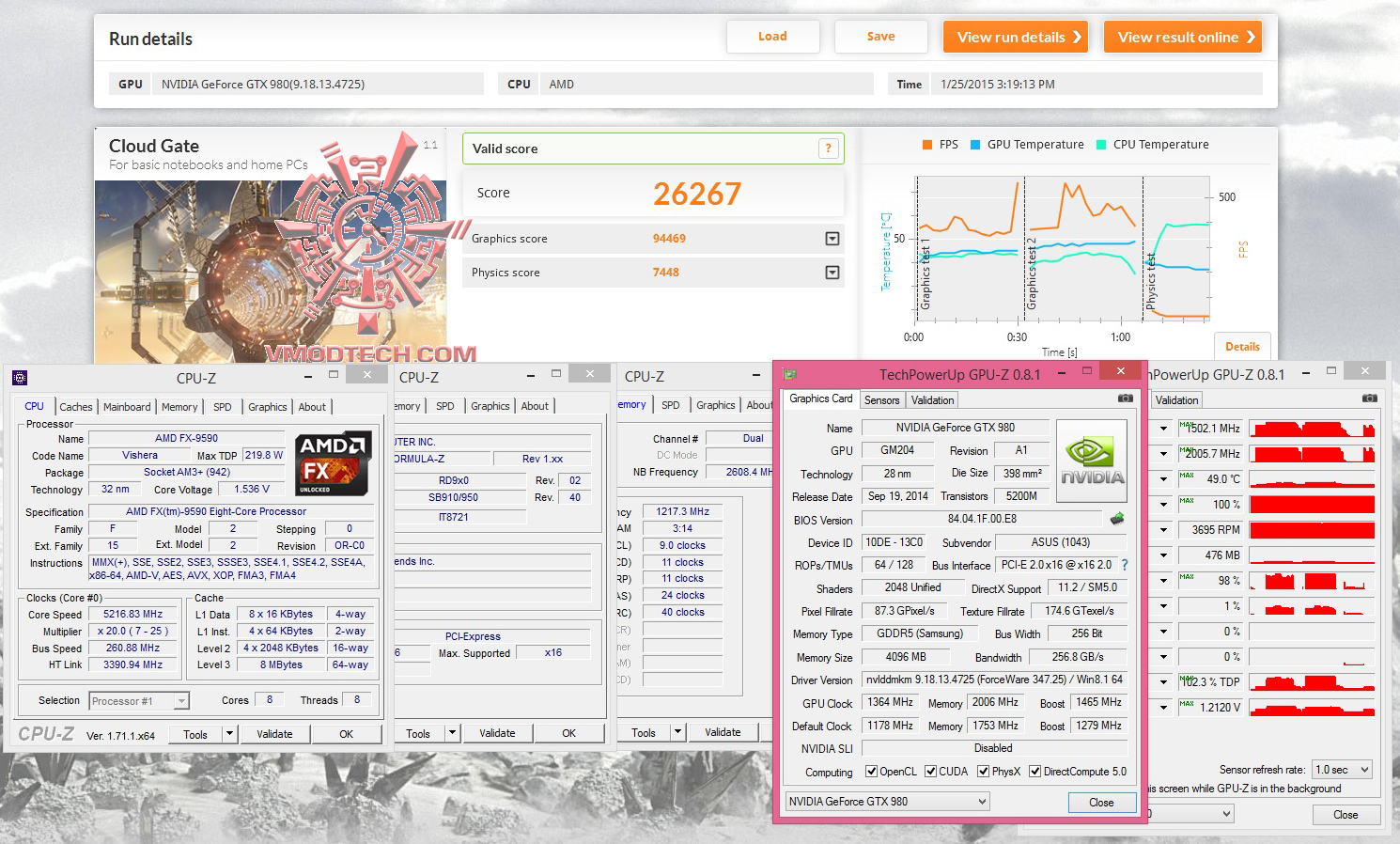
Task: Click the Cloud Gate benchmark thumbnail image
Action: click(271, 273)
